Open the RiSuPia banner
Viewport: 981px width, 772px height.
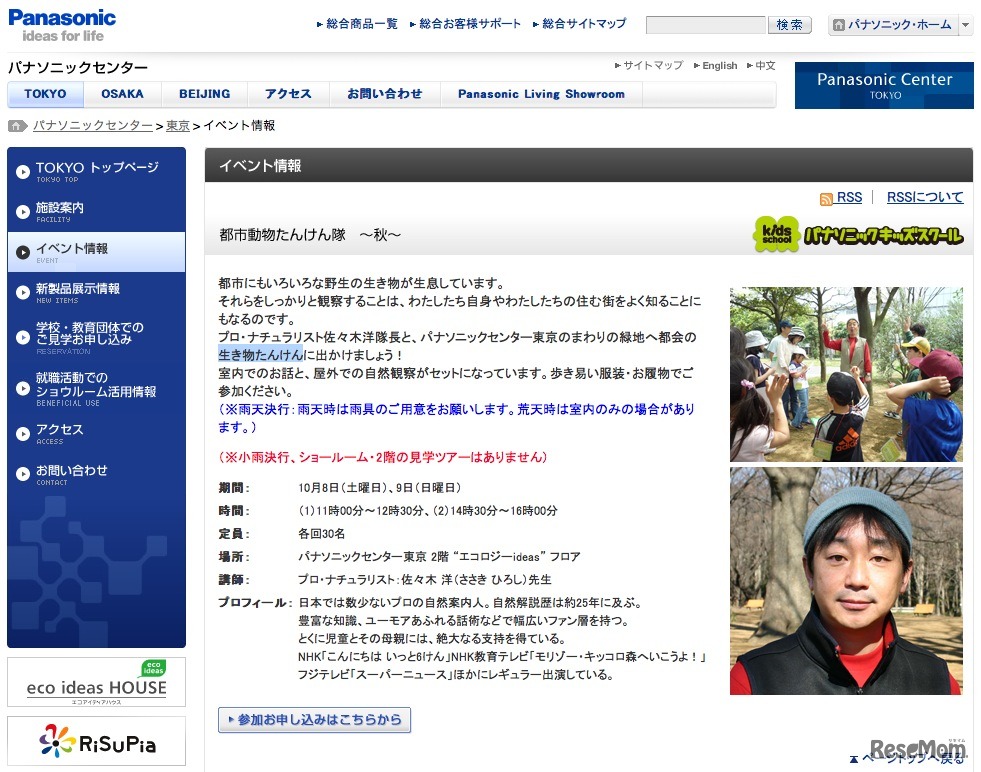point(96,741)
